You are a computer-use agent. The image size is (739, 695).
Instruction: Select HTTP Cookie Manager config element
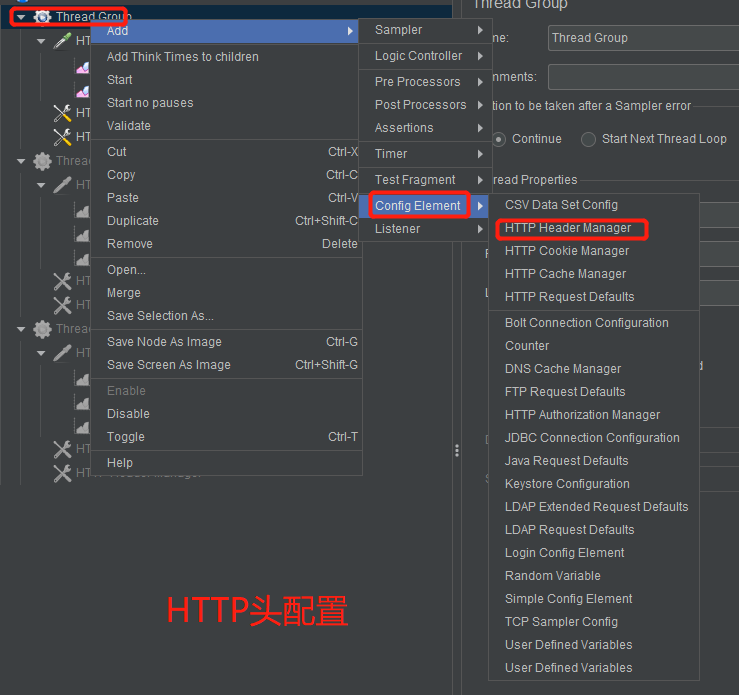click(x=567, y=251)
